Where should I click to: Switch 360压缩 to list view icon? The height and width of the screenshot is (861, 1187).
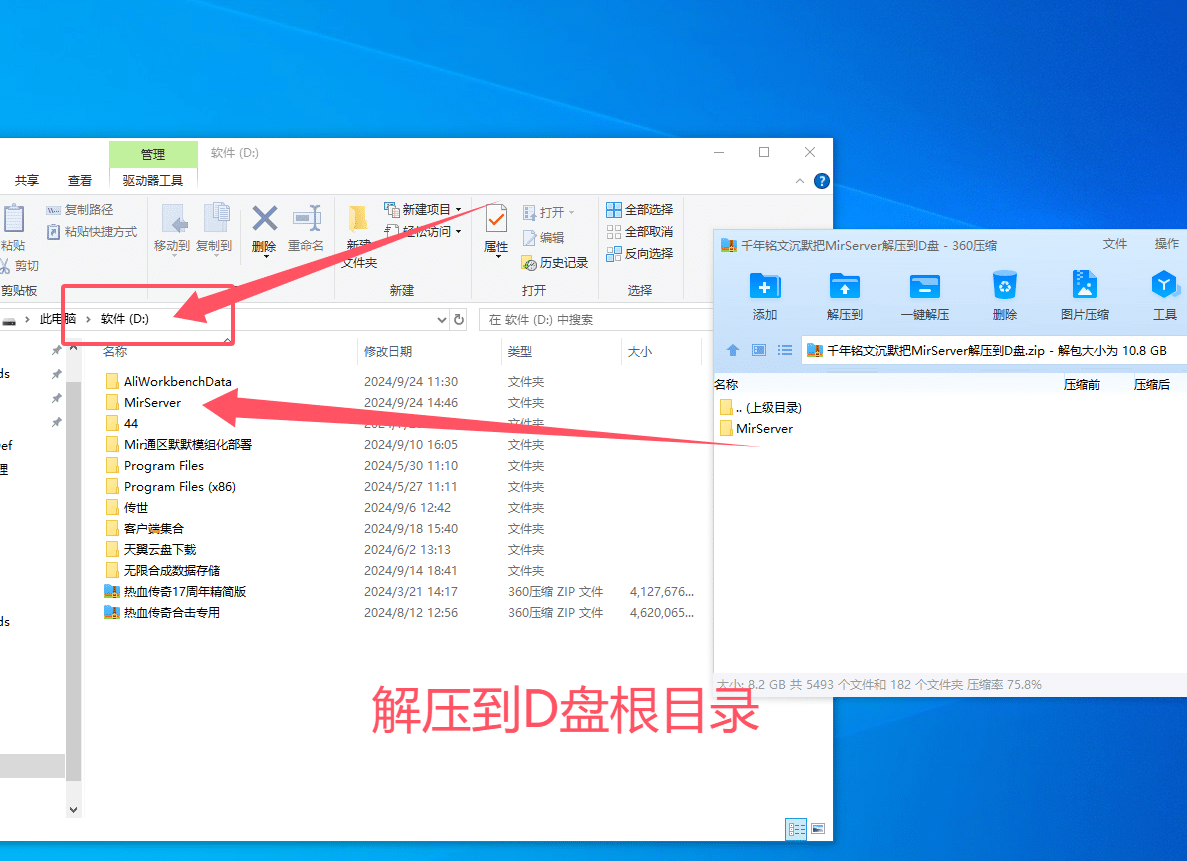coord(785,350)
